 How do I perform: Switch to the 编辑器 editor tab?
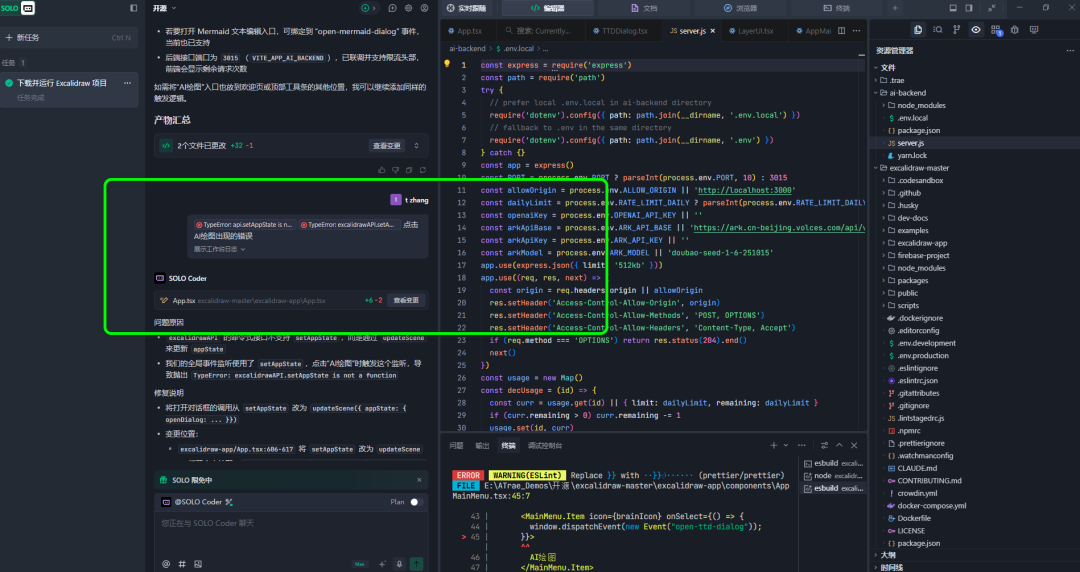pyautogui.click(x=548, y=8)
